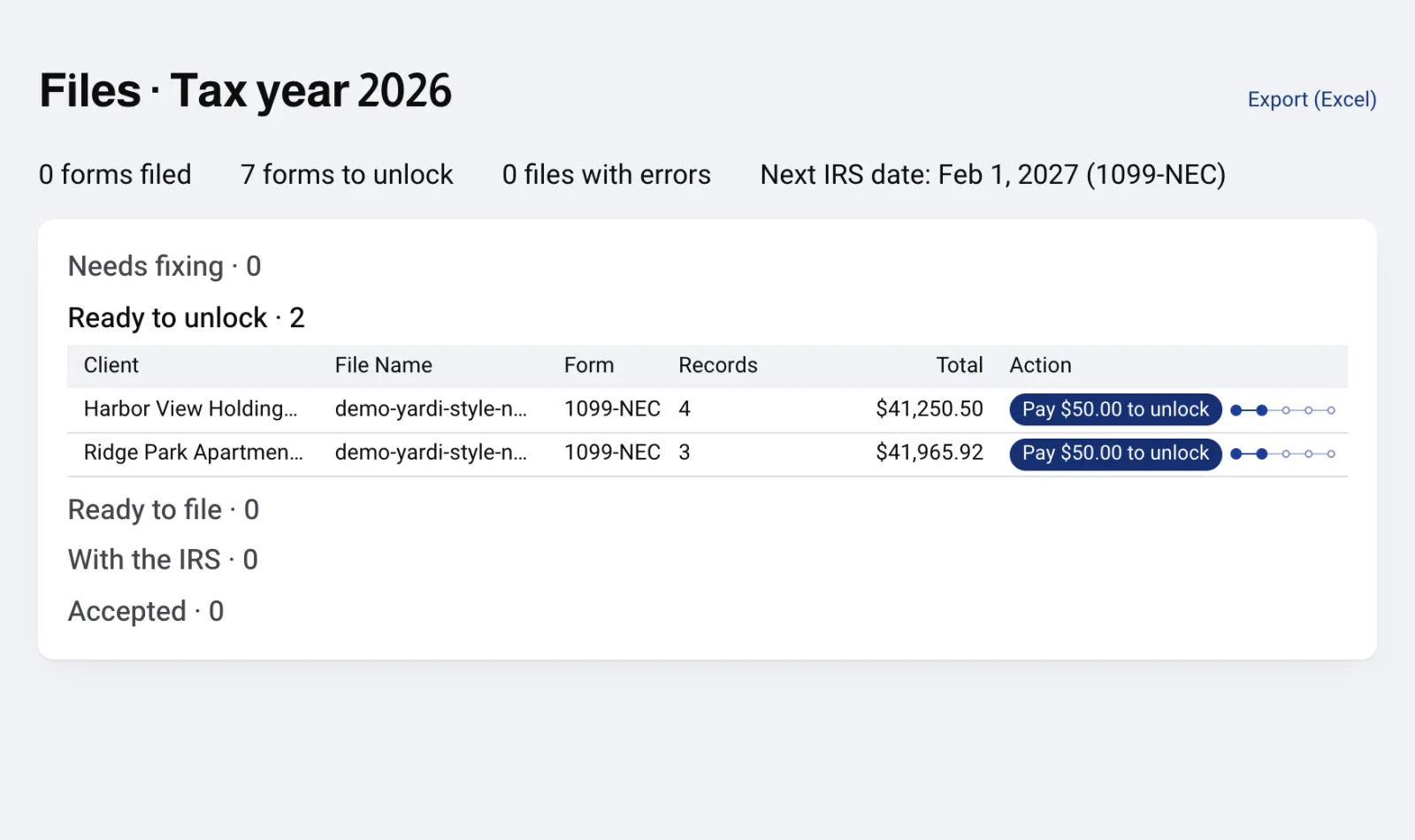Click the progress stepper in Harbor View row
The image size is (1415, 840).
pyautogui.click(x=1283, y=410)
